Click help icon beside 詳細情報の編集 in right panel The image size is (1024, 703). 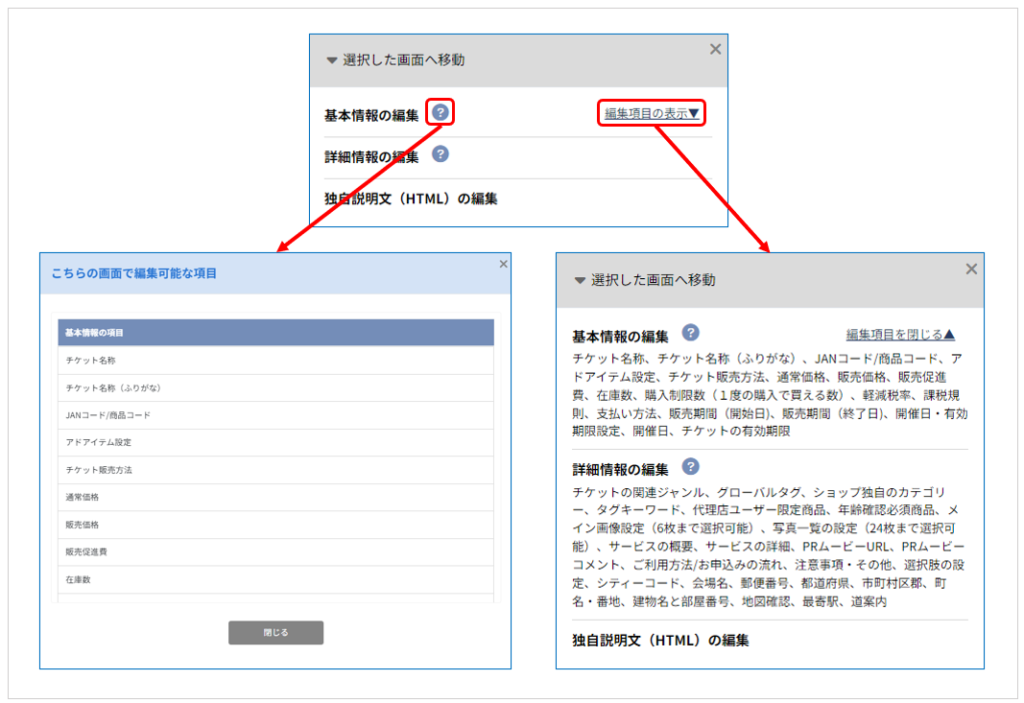pos(691,466)
